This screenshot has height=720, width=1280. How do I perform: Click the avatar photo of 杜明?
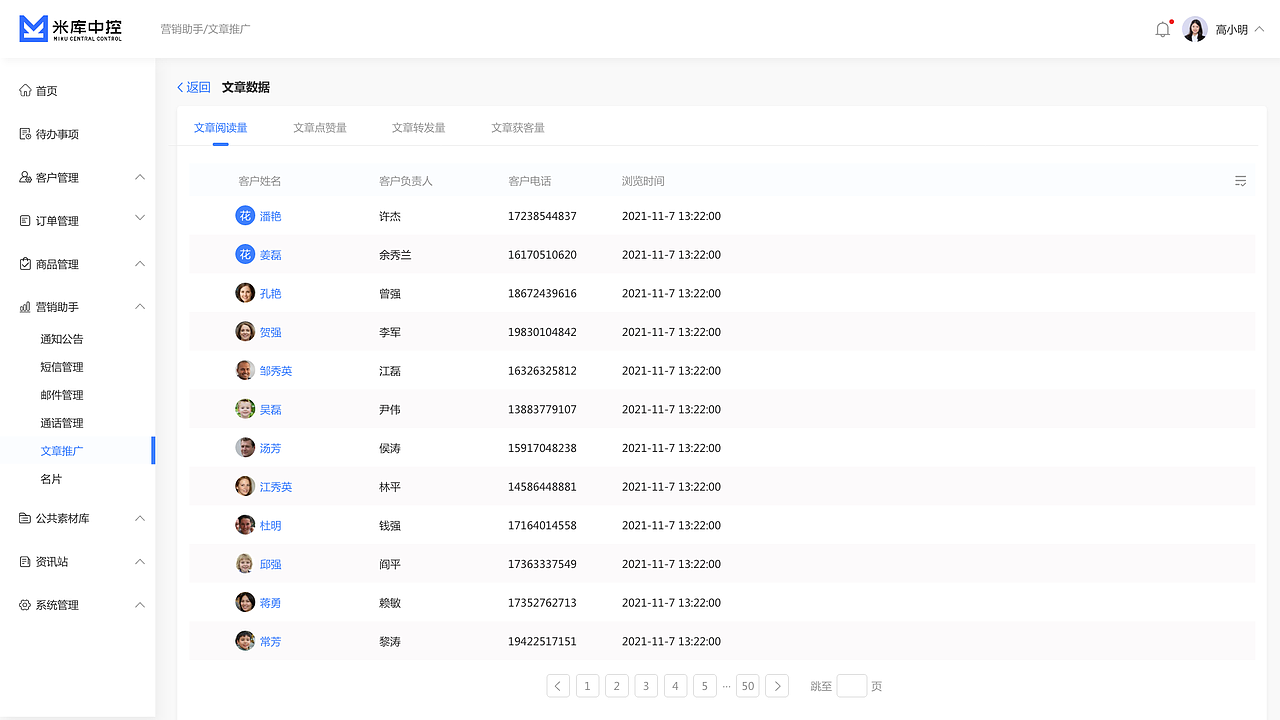(x=245, y=525)
